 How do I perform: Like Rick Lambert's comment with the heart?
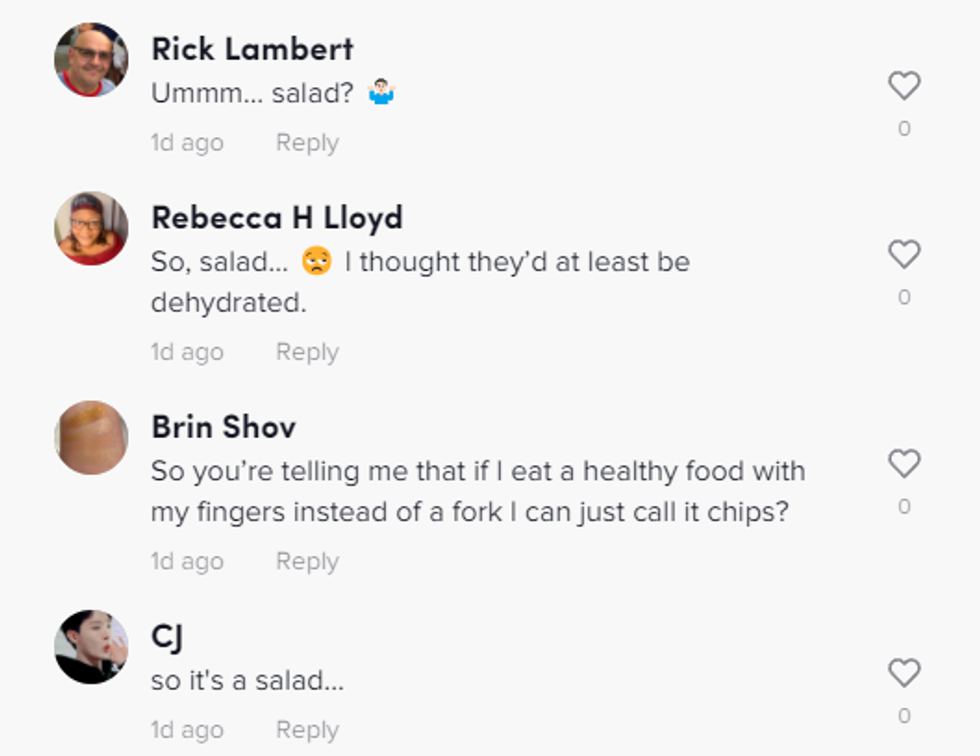[x=904, y=86]
